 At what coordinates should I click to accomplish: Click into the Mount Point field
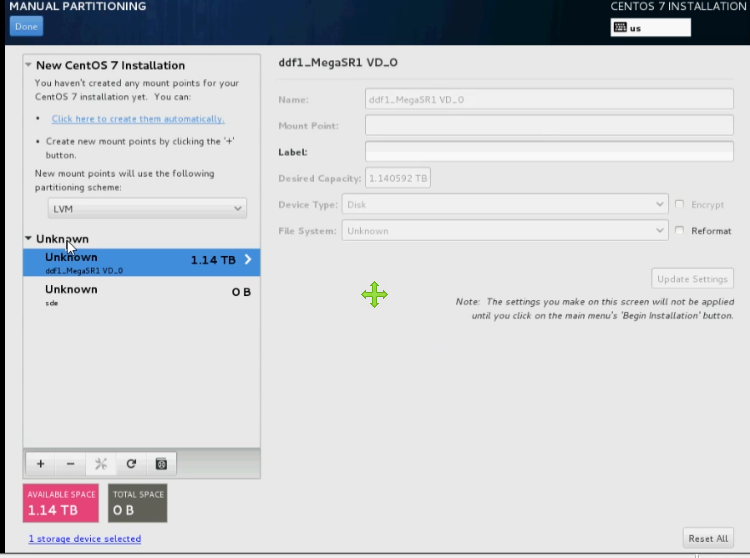(549, 125)
